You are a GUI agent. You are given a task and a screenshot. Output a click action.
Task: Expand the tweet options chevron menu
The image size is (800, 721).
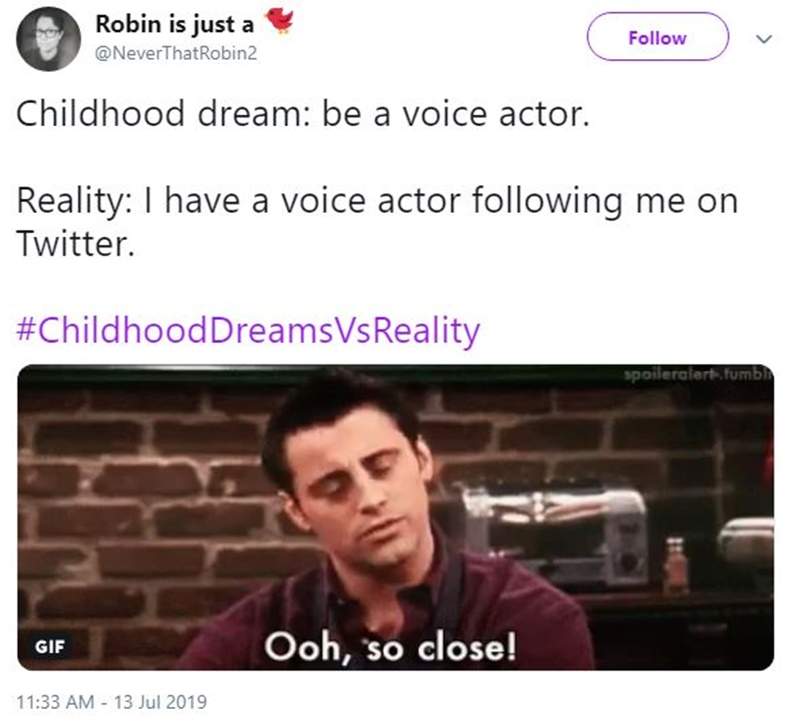coord(767,39)
